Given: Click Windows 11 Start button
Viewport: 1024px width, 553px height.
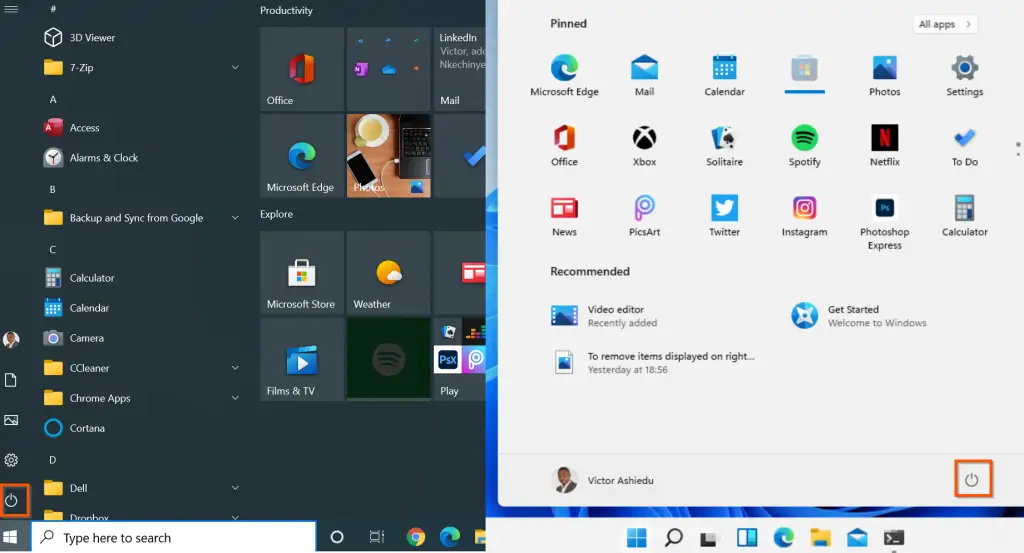Looking at the screenshot, I should tap(636, 537).
